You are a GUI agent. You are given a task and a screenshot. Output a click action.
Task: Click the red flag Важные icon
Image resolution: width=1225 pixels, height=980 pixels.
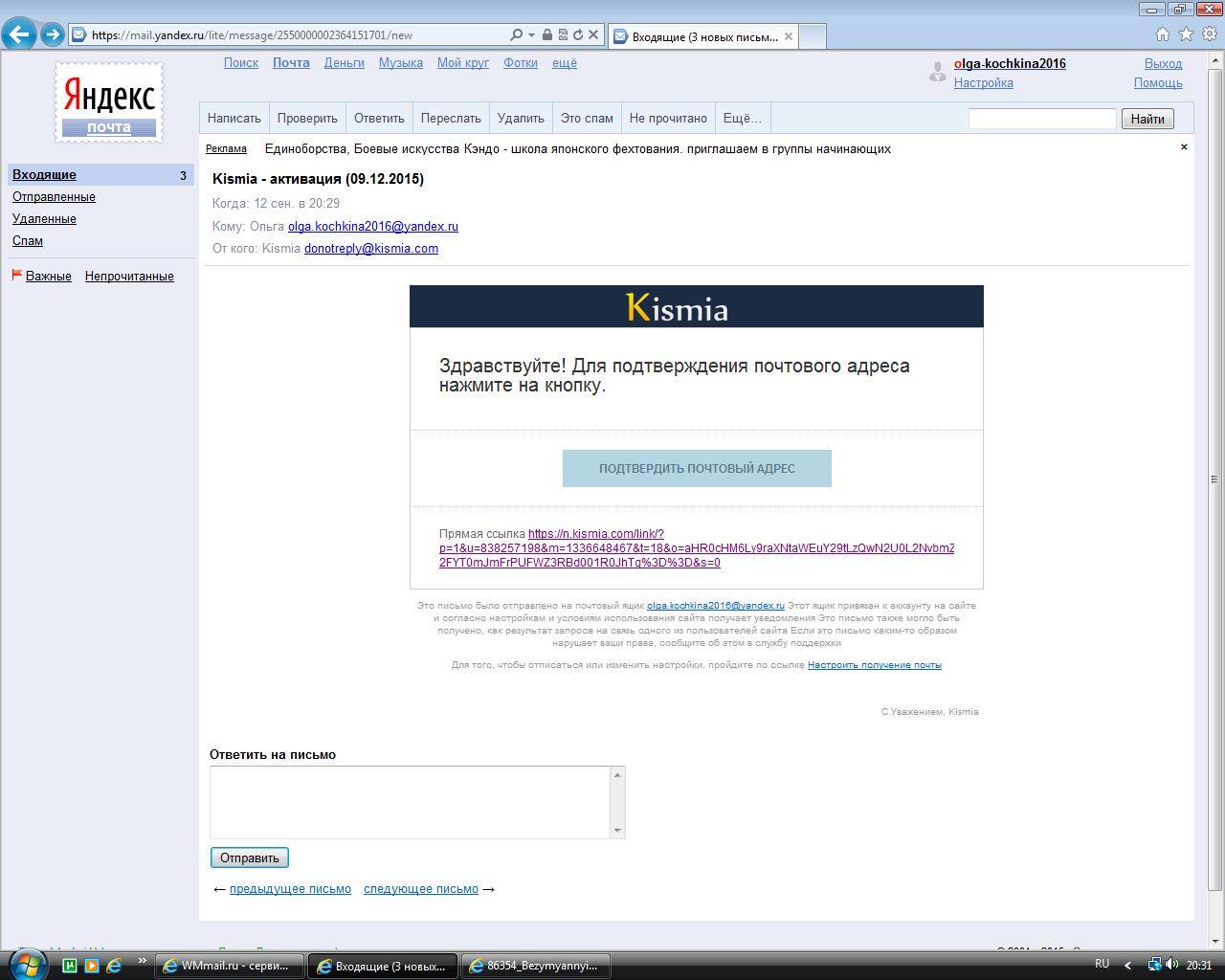point(16,275)
